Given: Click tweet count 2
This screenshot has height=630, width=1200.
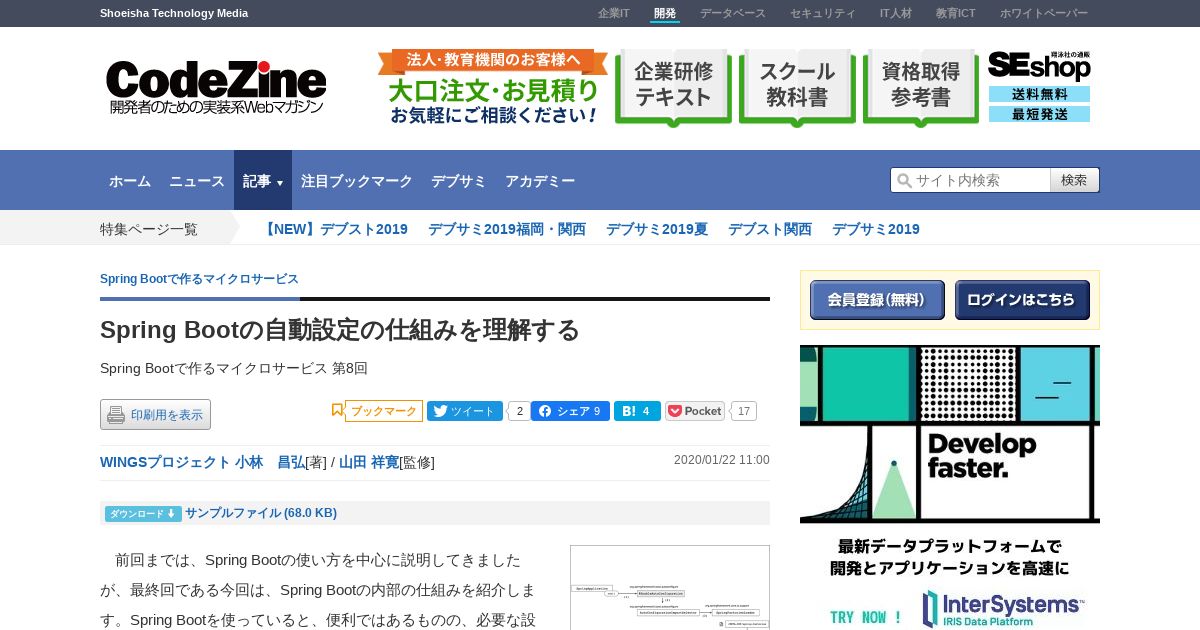Looking at the screenshot, I should point(519,411).
